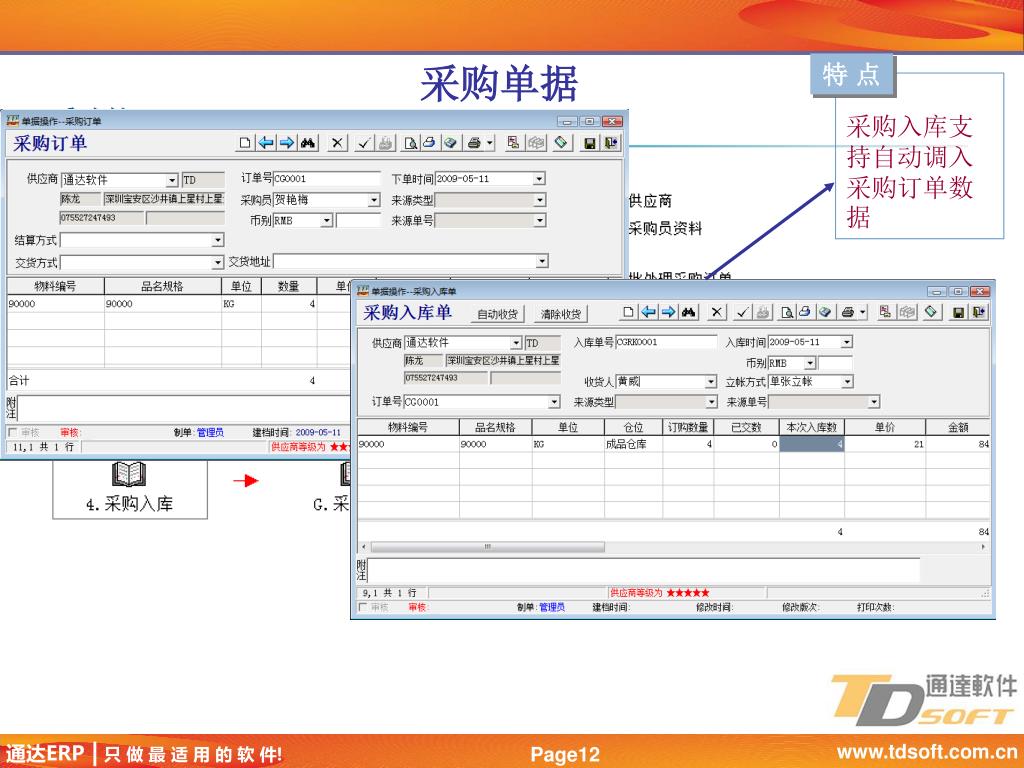Image resolution: width=1024 pixels, height=768 pixels.
Task: Click 自动收货 button
Action: (x=498, y=314)
